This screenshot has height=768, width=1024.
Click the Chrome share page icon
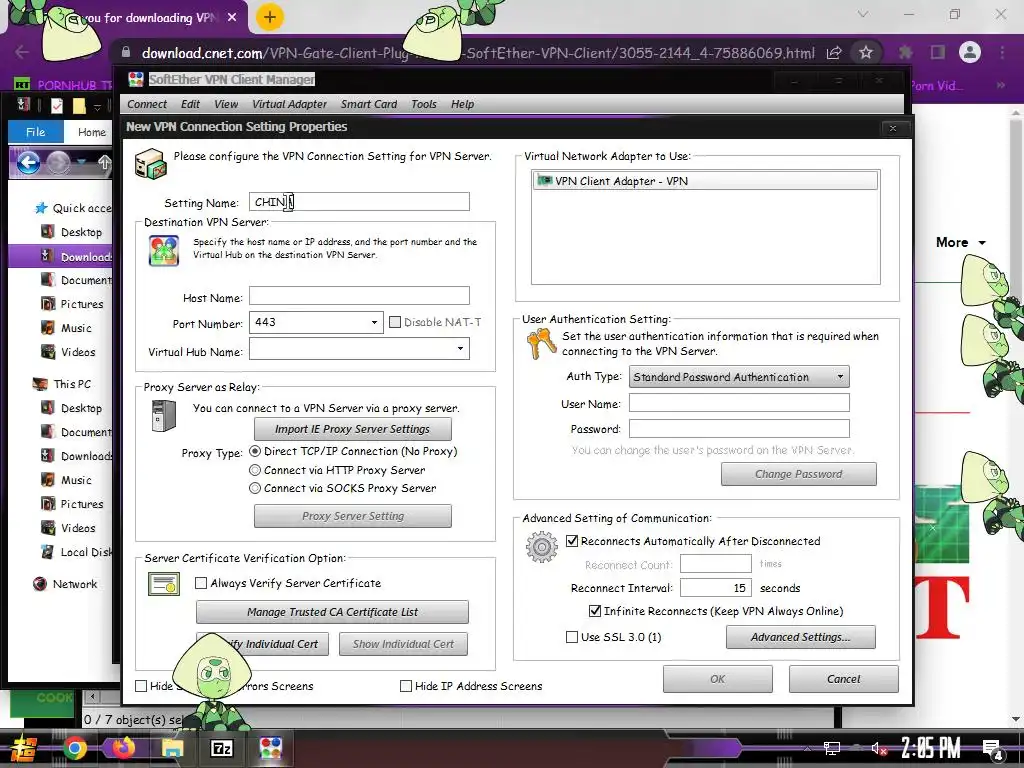tap(834, 53)
